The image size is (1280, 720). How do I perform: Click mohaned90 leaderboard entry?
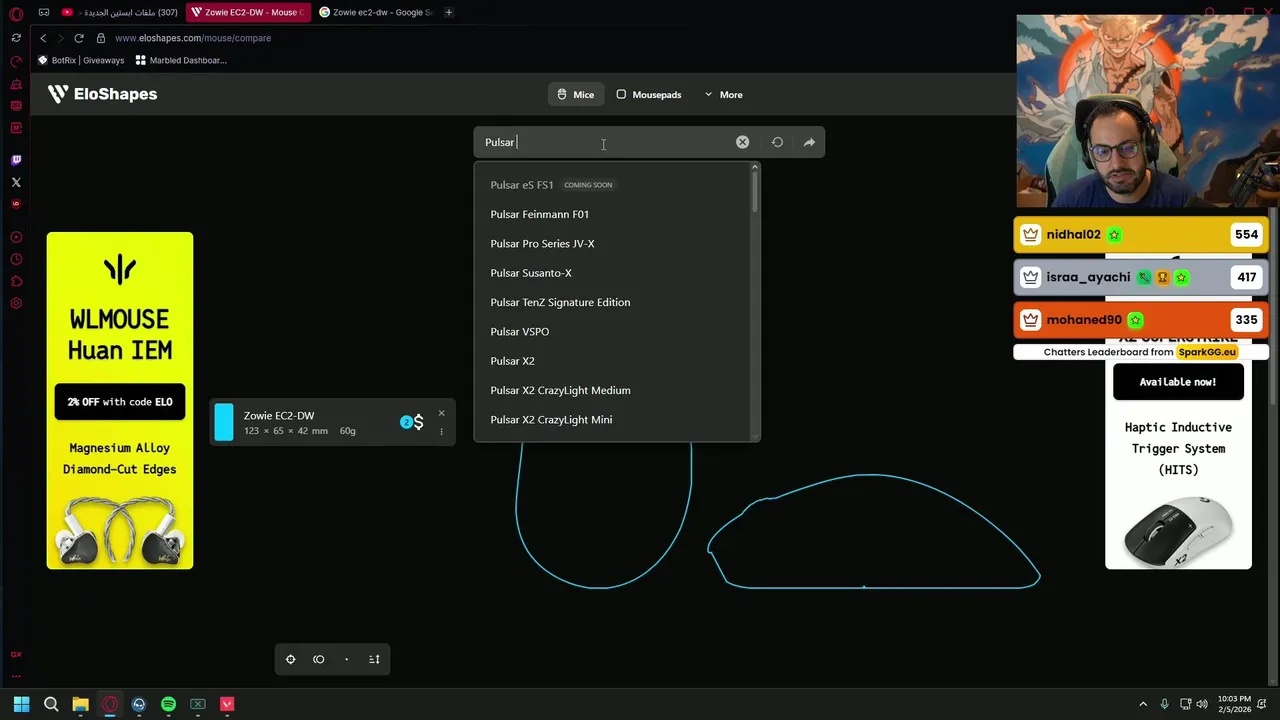(1140, 320)
